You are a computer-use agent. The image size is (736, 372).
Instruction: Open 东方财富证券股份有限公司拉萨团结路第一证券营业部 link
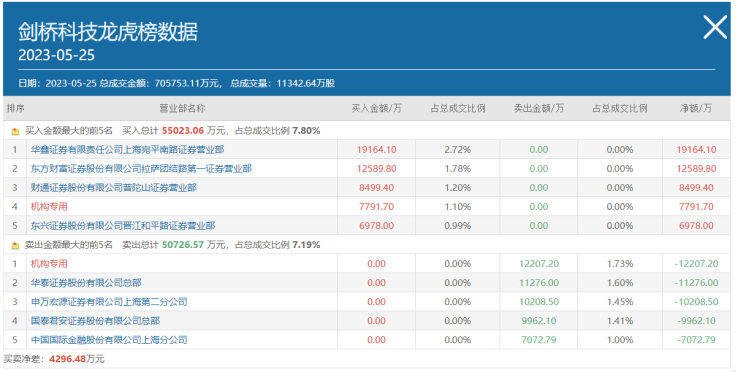141,169
